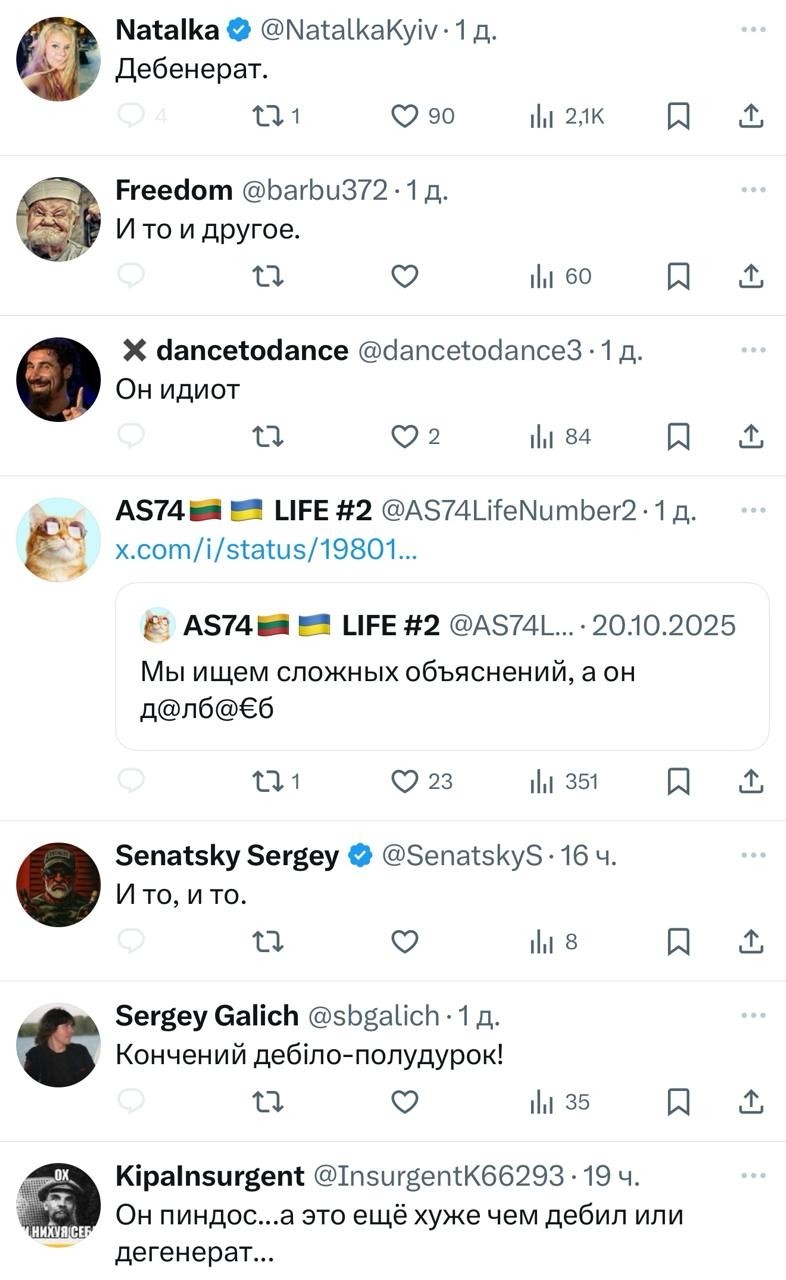Screen dimensions: 786x1280
Task: Open more options for Natalka's tweet
Action: [752, 30]
